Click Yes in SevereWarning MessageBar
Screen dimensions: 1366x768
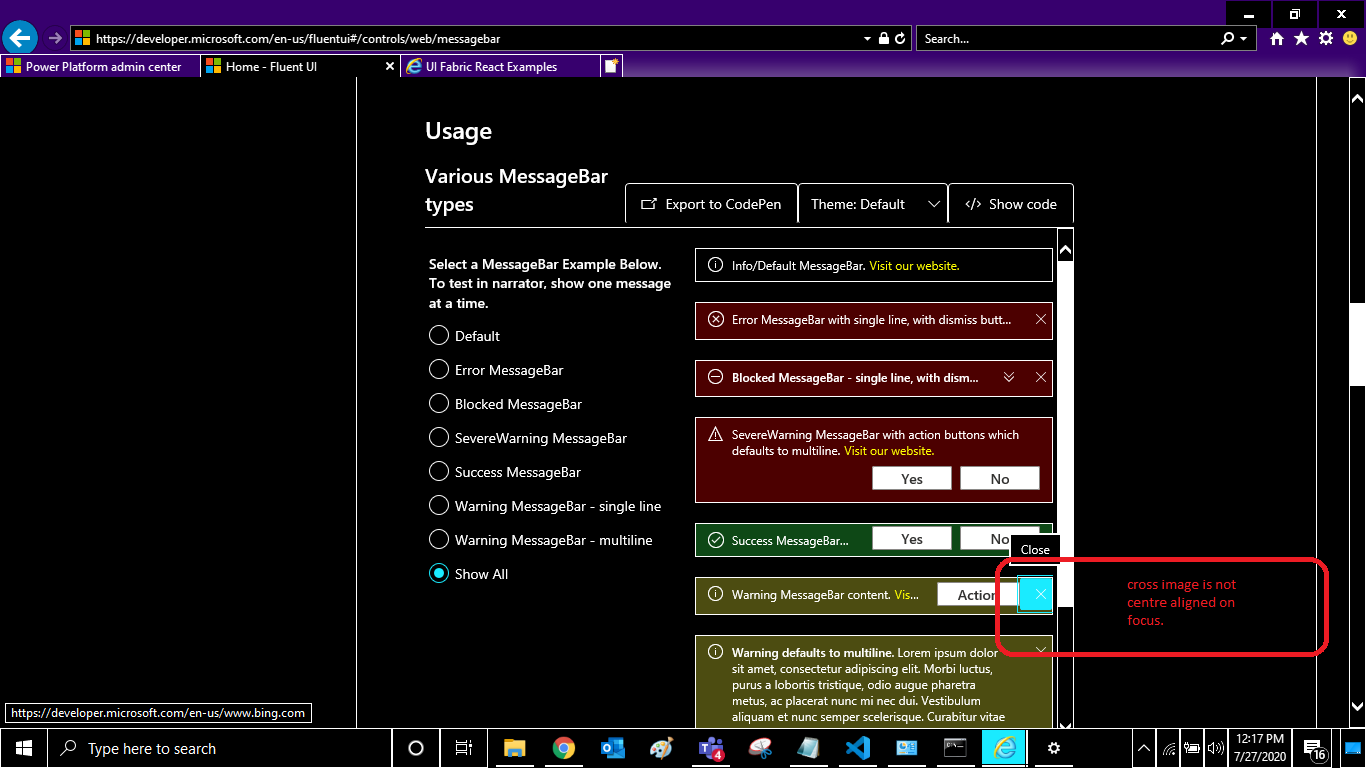pyautogui.click(x=912, y=479)
